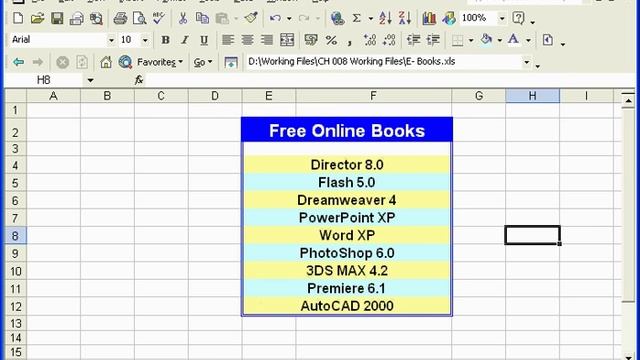Expand the Font Color palette arrow

coord(528,40)
